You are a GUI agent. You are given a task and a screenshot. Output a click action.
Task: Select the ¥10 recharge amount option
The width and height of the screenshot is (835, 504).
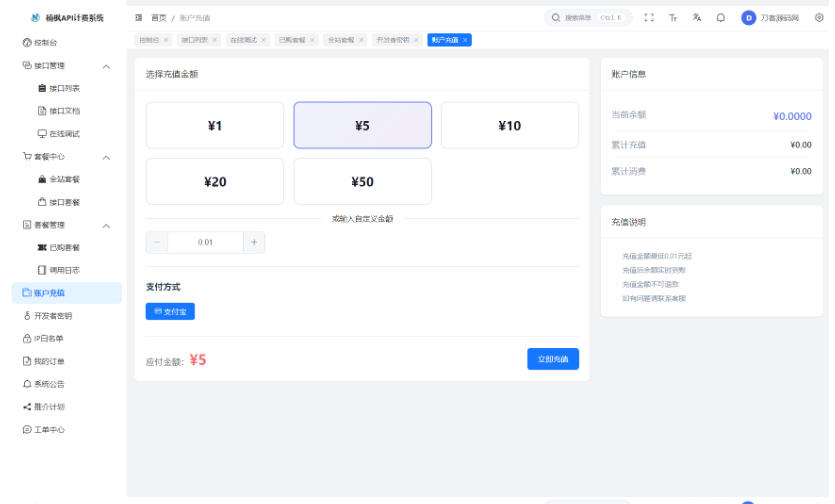click(509, 126)
